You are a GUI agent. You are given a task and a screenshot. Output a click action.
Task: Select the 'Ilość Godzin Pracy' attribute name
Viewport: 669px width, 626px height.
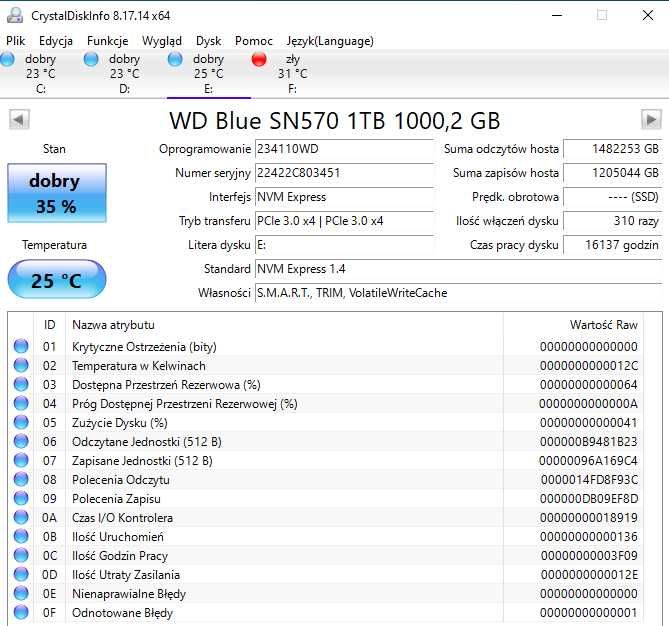point(120,556)
